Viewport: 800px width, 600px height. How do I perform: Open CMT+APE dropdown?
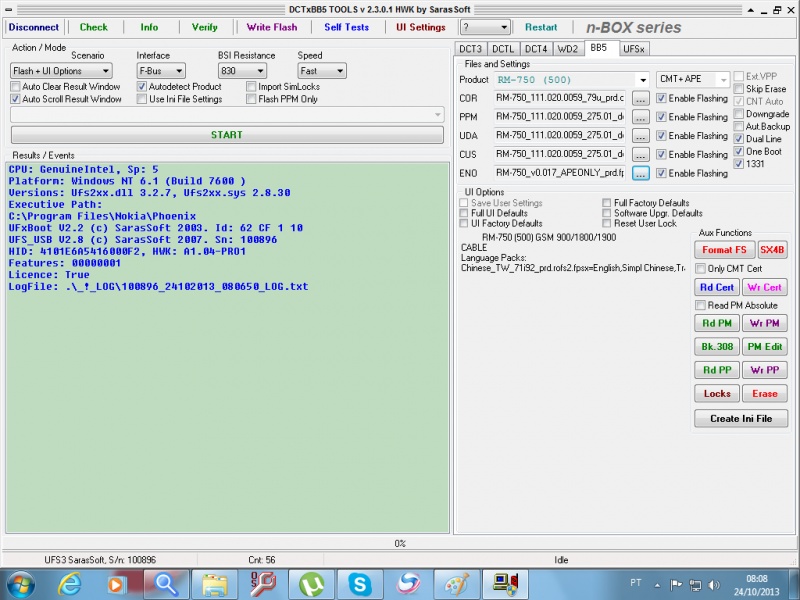coord(692,79)
